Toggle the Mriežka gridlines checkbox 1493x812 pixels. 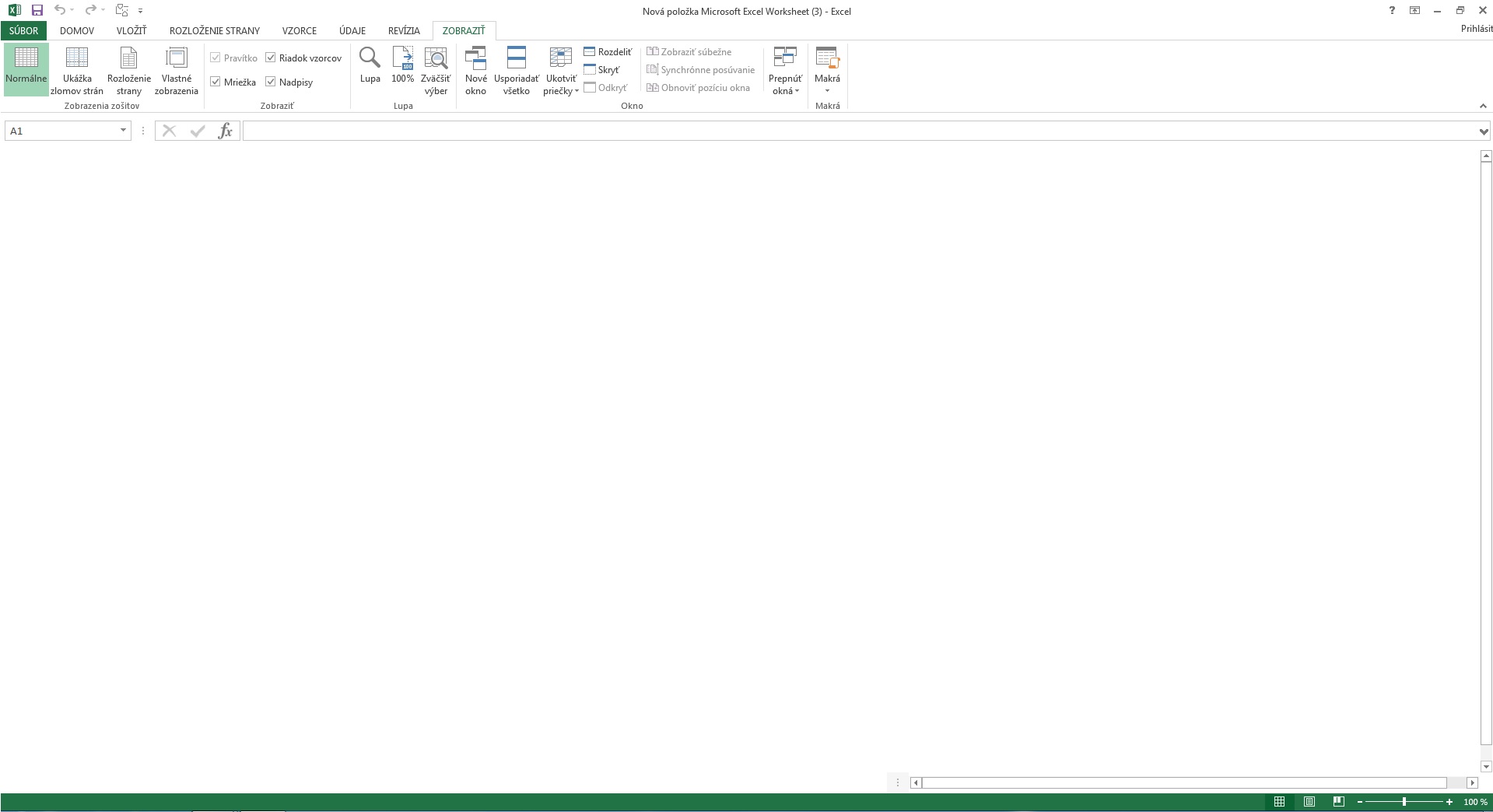tap(216, 82)
